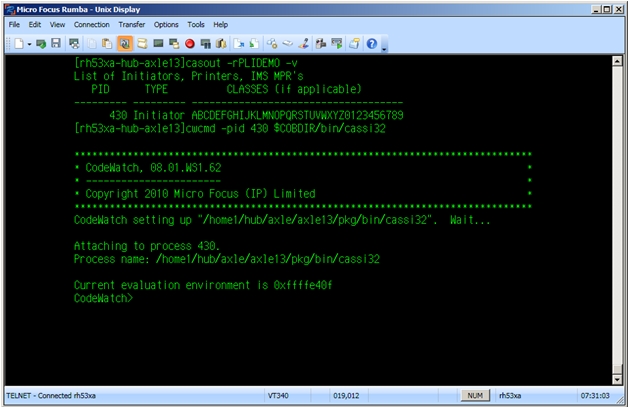
Task: Click the Copy toolbar icon
Action: click(92, 43)
